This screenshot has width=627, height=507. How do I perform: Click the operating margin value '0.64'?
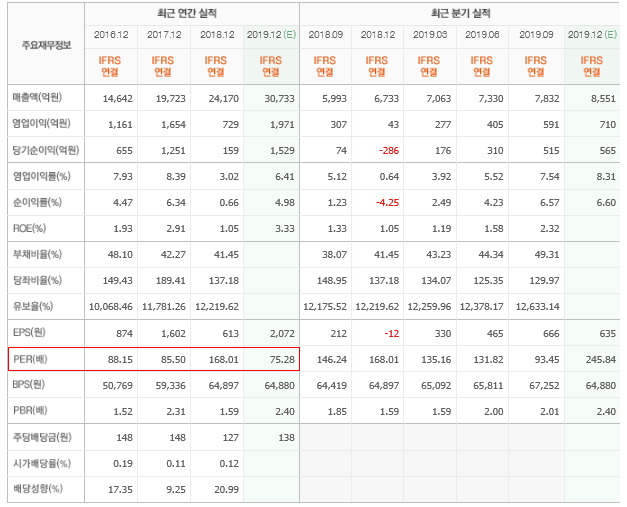coord(389,177)
